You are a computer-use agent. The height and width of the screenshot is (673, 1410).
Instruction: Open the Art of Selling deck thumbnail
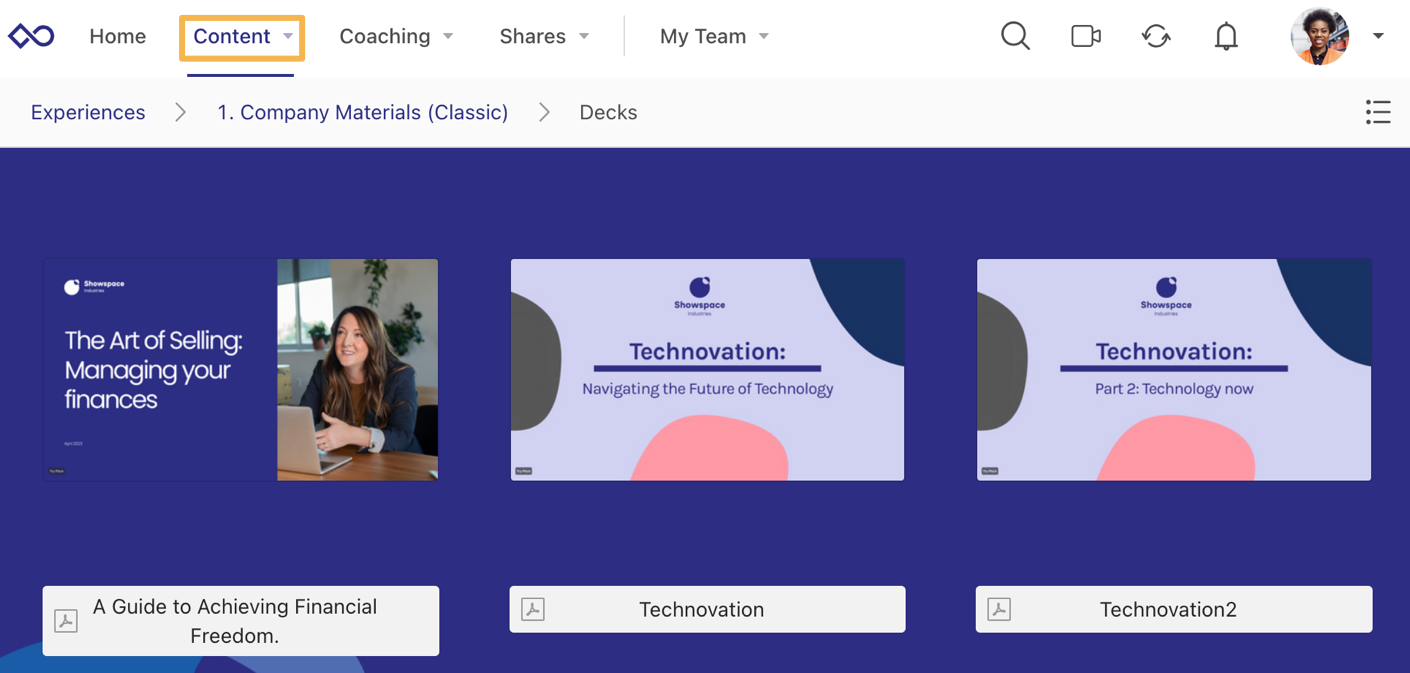pos(241,370)
